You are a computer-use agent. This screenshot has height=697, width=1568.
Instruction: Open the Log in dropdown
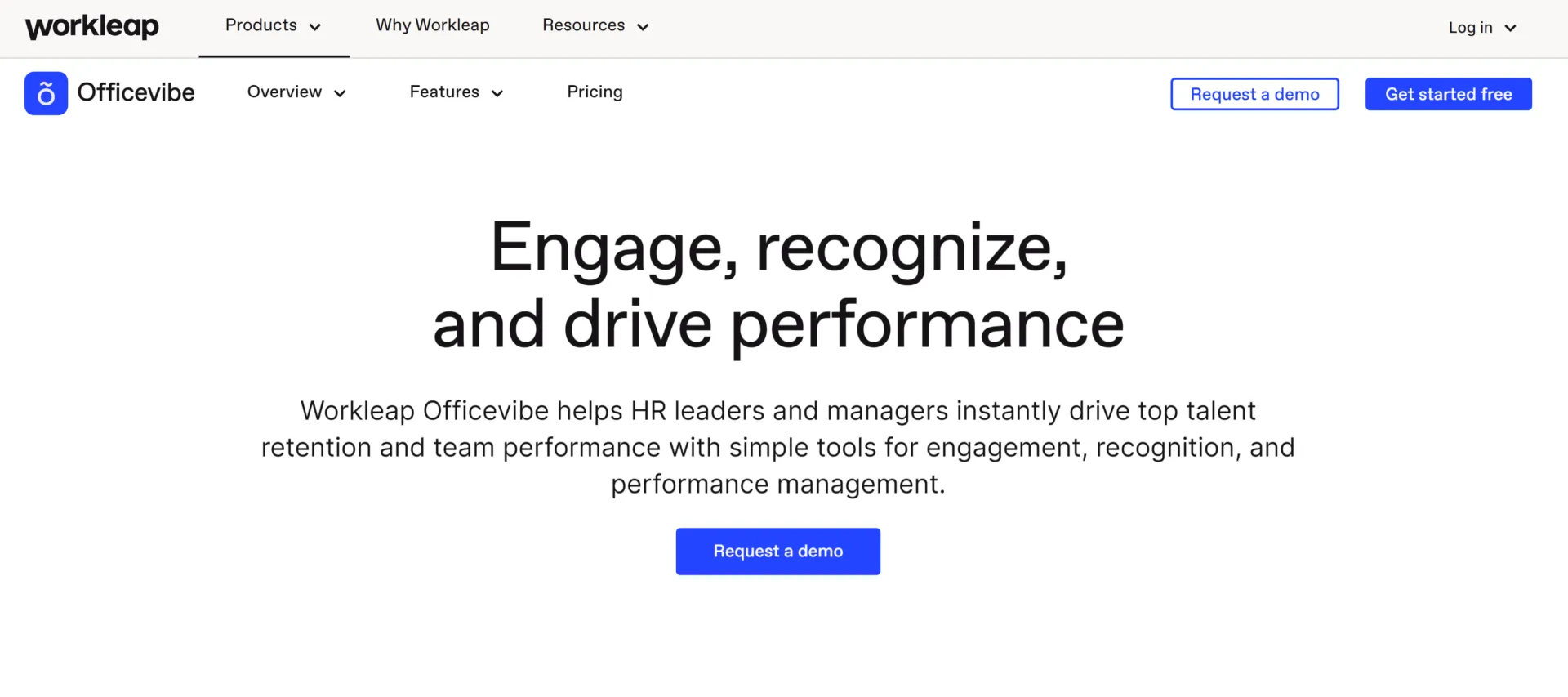1482,28
